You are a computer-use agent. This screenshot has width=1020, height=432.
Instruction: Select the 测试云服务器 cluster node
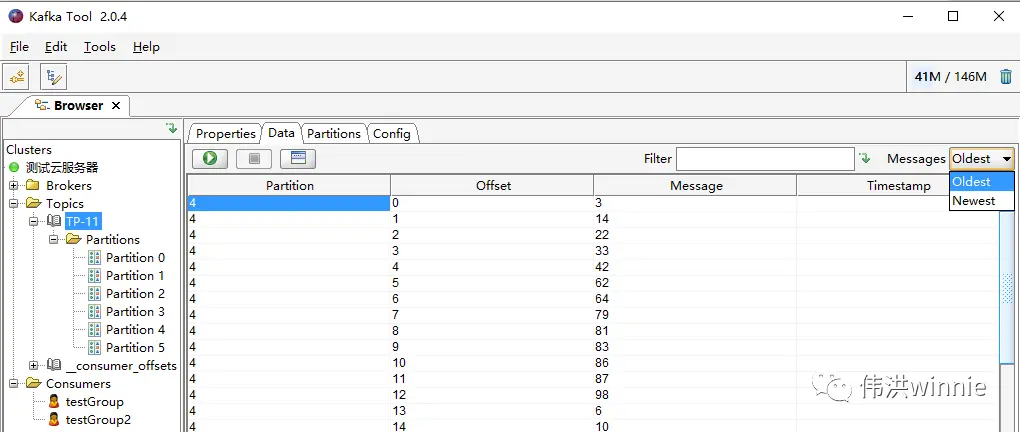point(62,168)
